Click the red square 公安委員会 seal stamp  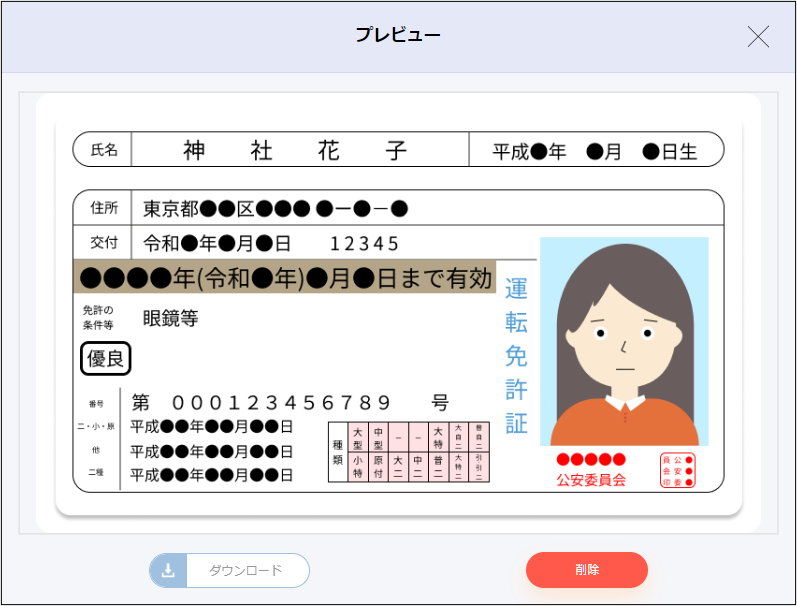(677, 470)
